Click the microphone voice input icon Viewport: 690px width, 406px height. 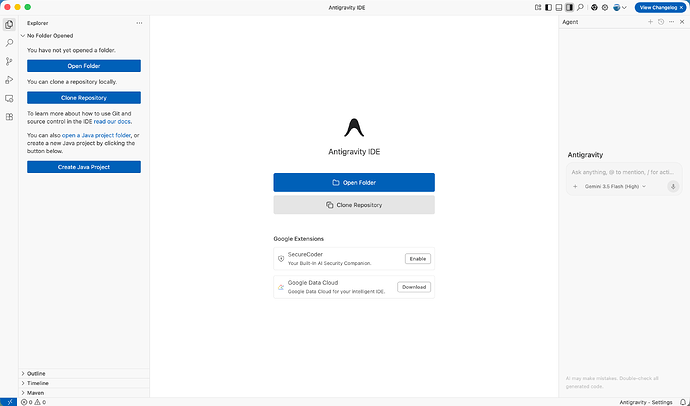(673, 187)
